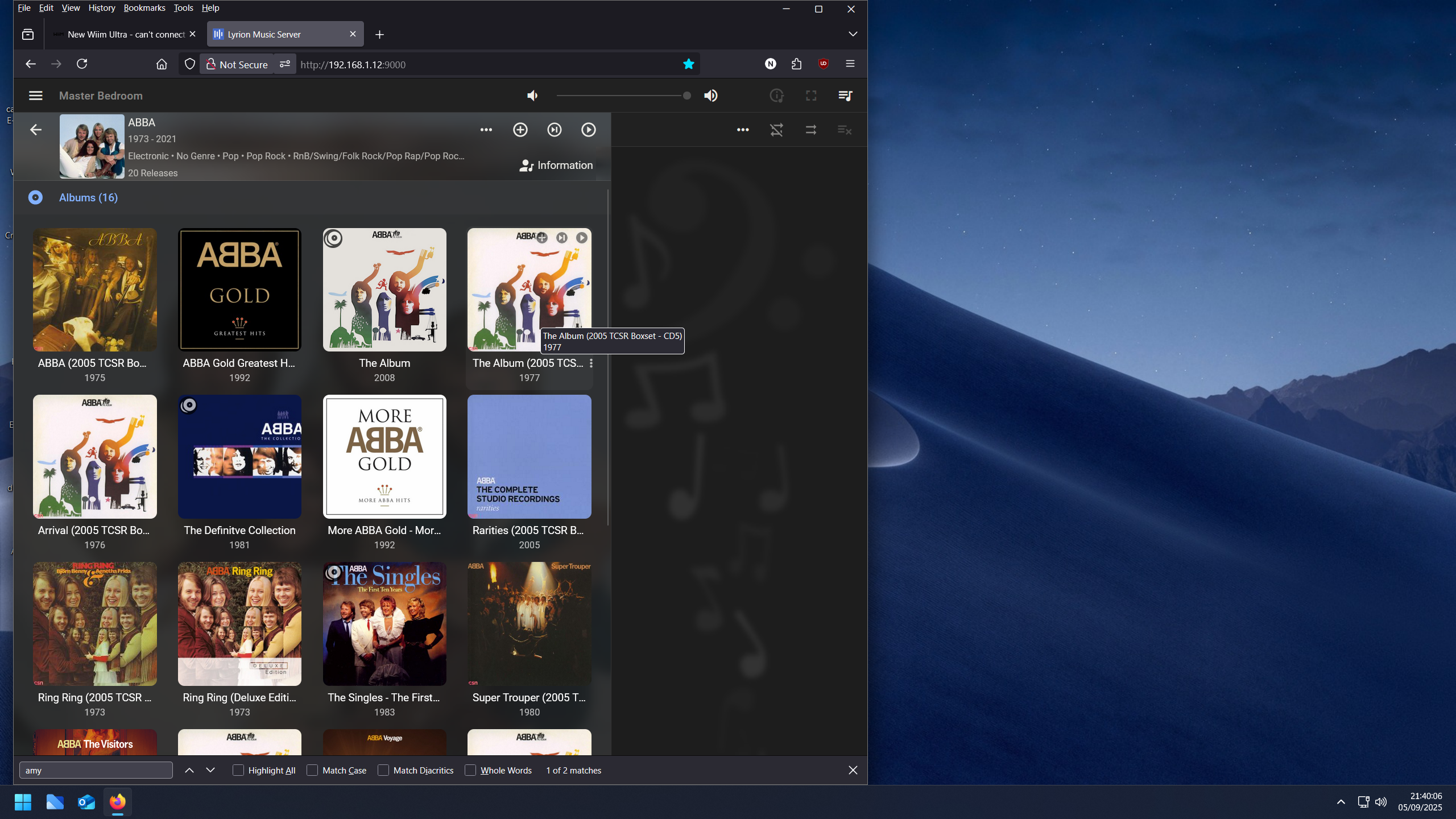This screenshot has width=1456, height=819.
Task: Open the Information button for ABBA
Action: click(x=556, y=165)
